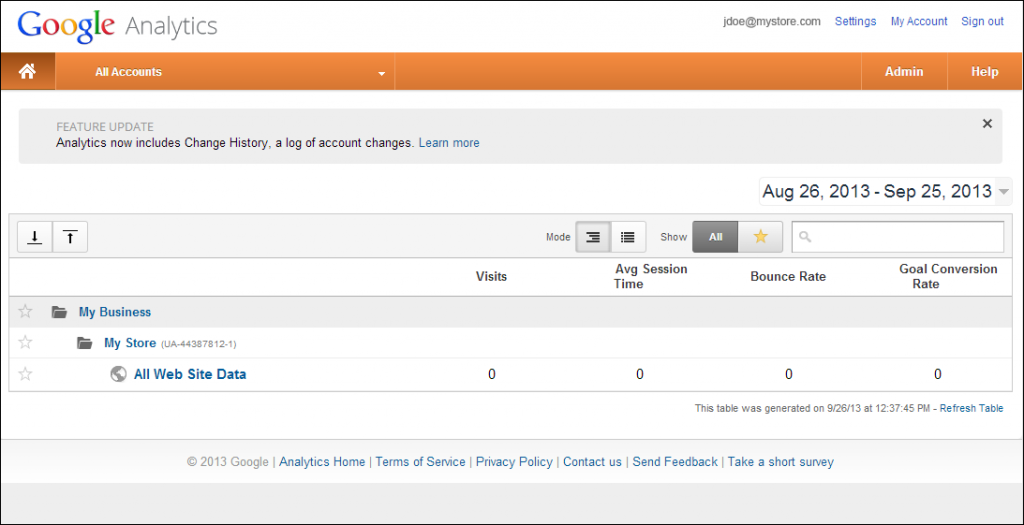Open the My Business account link

[115, 312]
